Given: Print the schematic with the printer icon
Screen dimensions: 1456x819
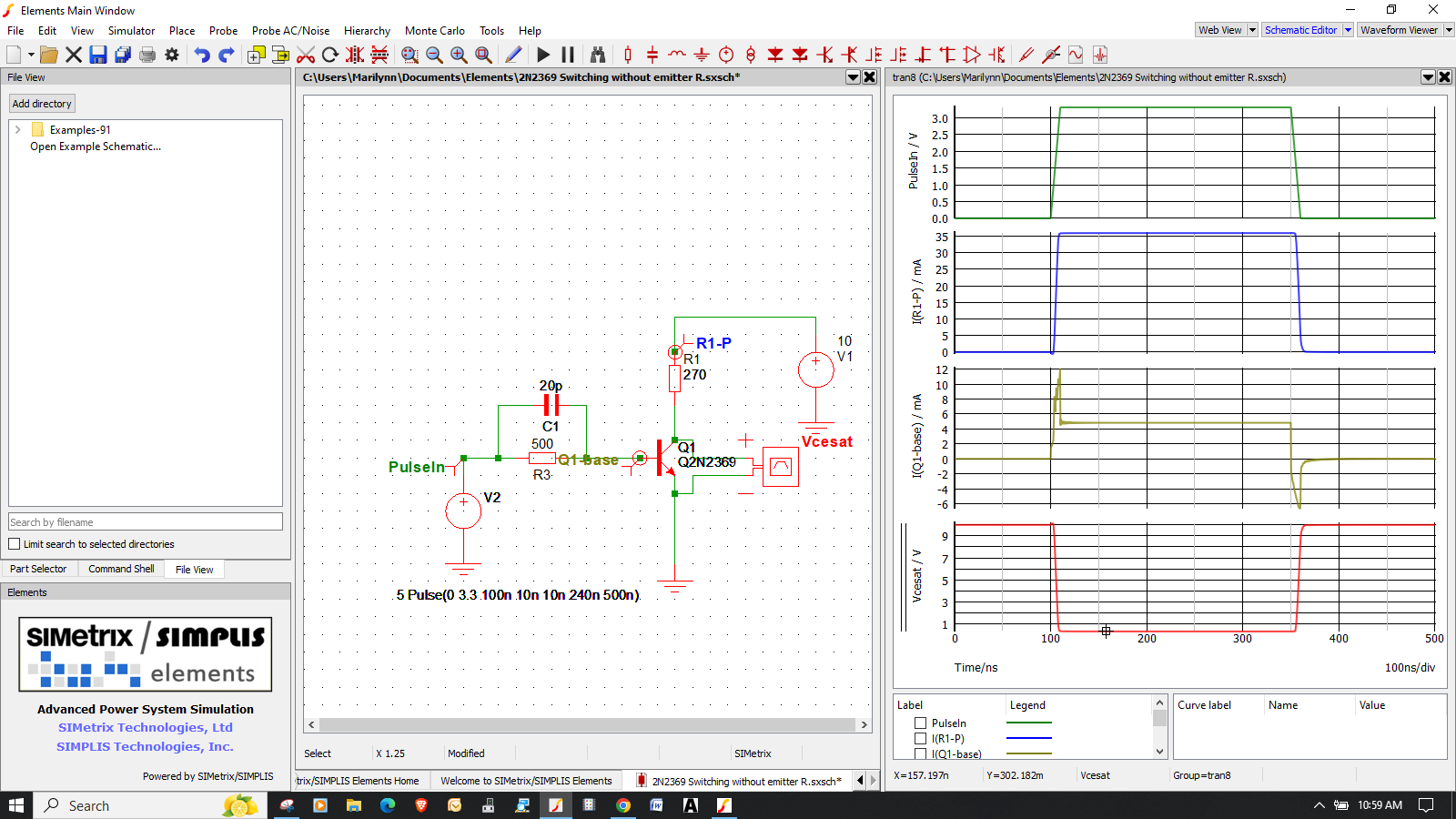Looking at the screenshot, I should click(x=147, y=55).
